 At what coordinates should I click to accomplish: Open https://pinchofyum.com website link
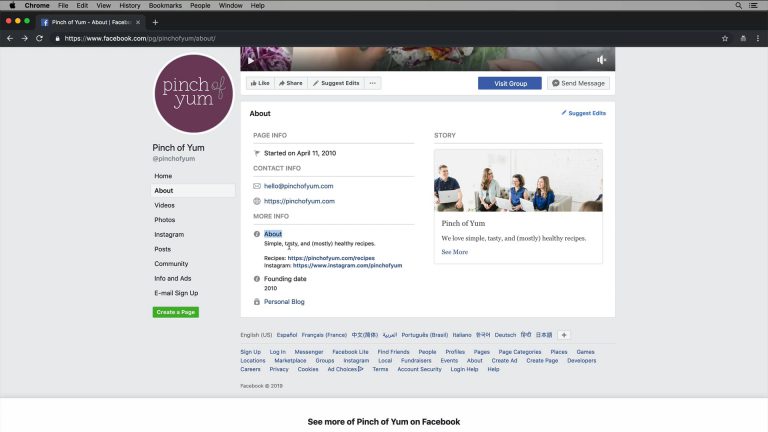(299, 201)
